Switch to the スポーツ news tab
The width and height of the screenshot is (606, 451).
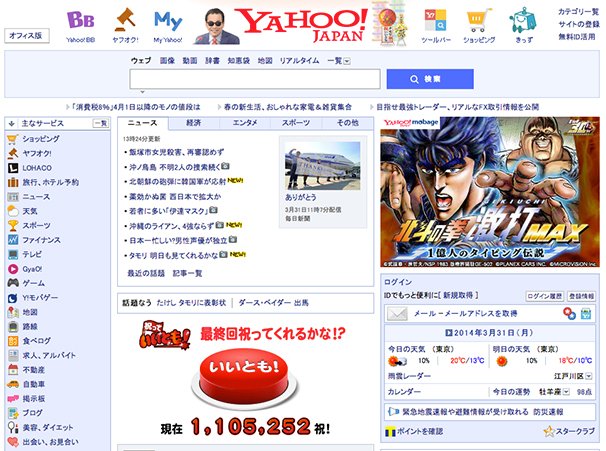[296, 123]
